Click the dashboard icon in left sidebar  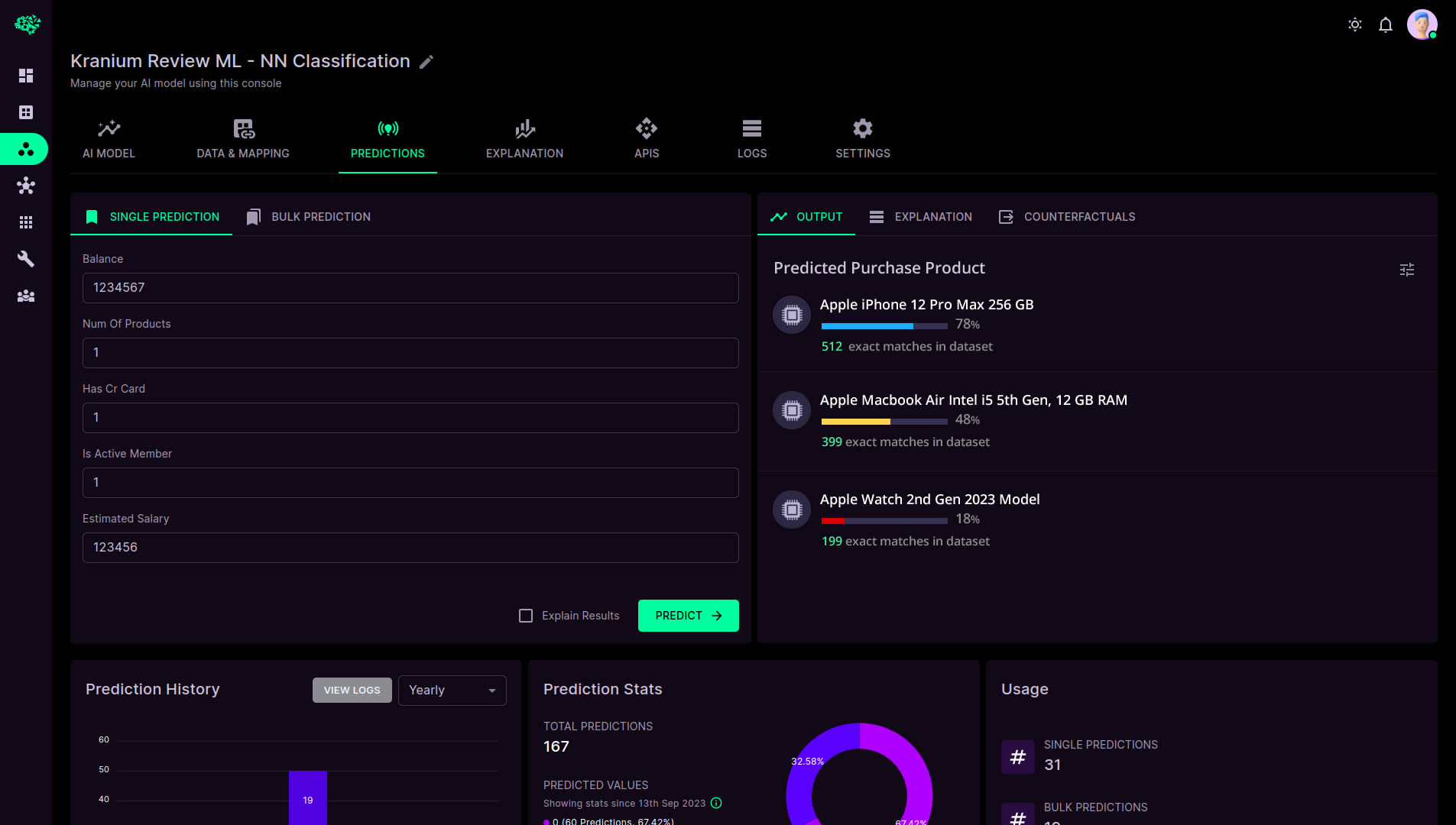tap(26, 76)
